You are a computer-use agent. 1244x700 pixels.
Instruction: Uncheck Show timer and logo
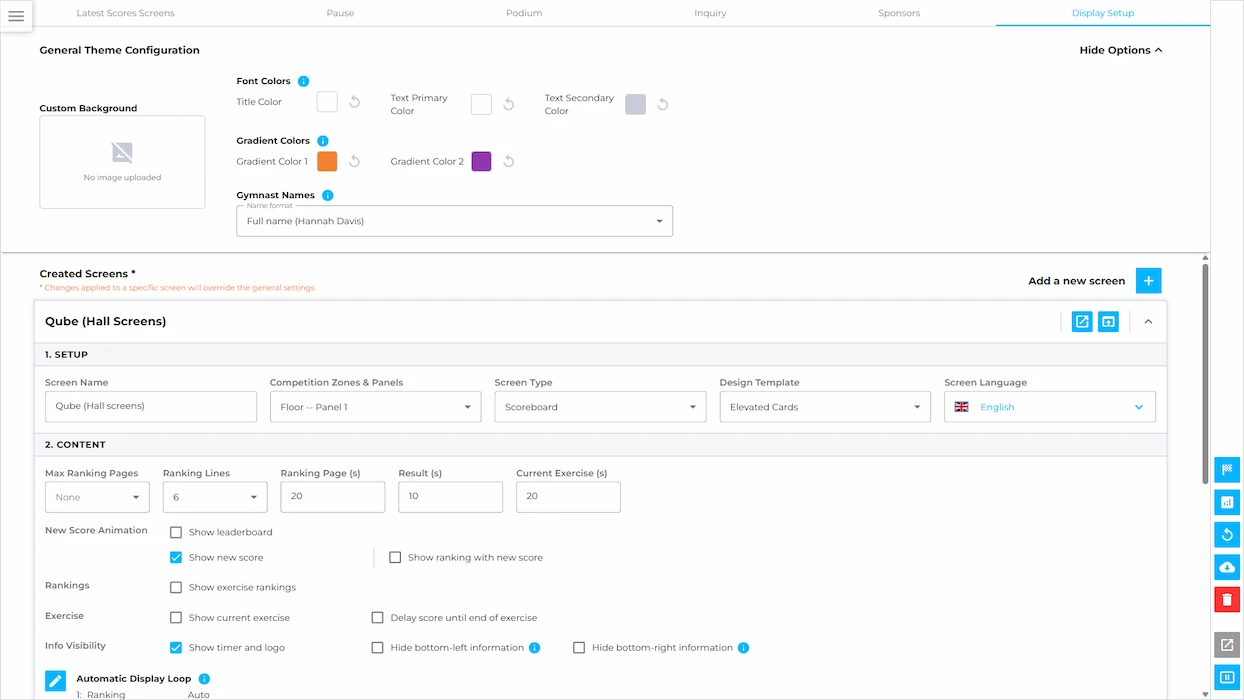coord(176,648)
